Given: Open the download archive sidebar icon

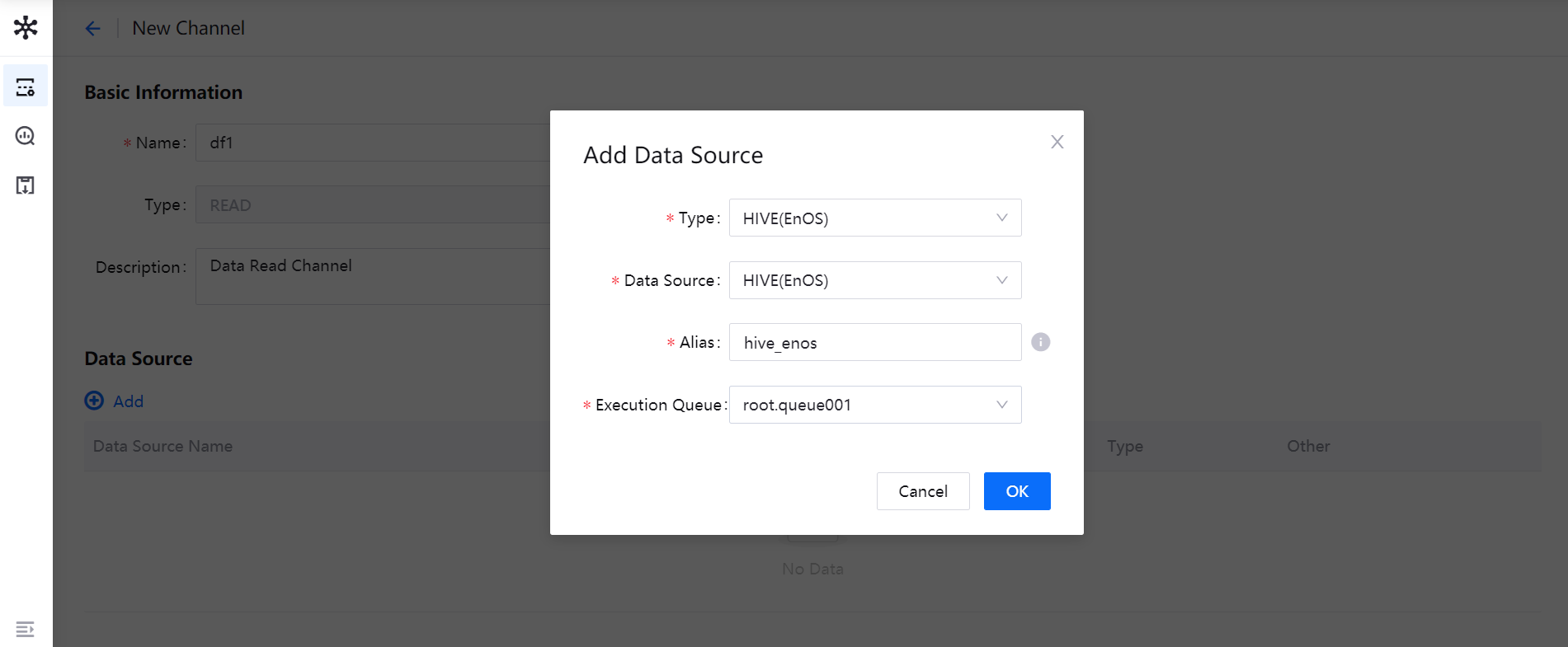Looking at the screenshot, I should click(26, 185).
